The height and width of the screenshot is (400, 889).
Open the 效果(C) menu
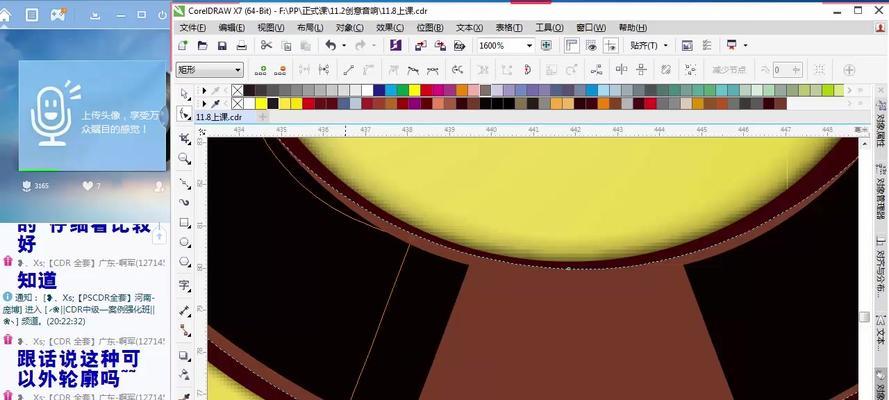coord(390,28)
